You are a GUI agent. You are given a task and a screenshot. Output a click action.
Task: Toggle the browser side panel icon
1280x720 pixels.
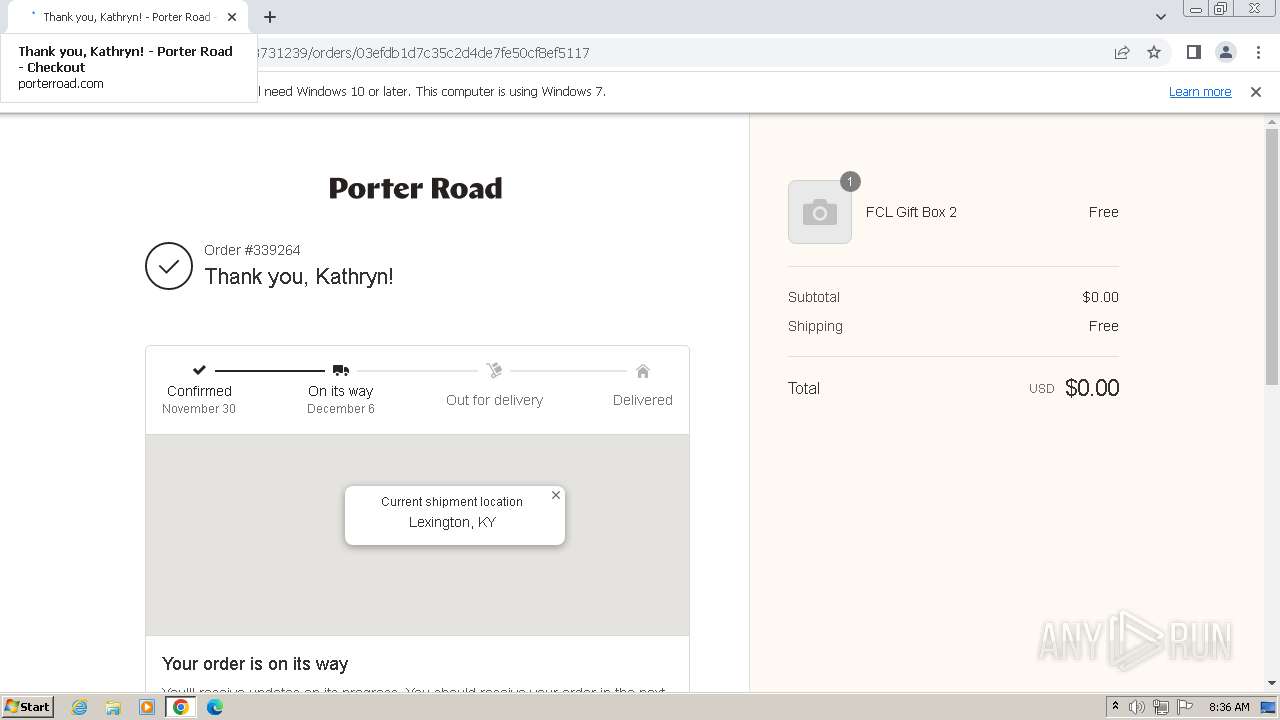click(1194, 53)
